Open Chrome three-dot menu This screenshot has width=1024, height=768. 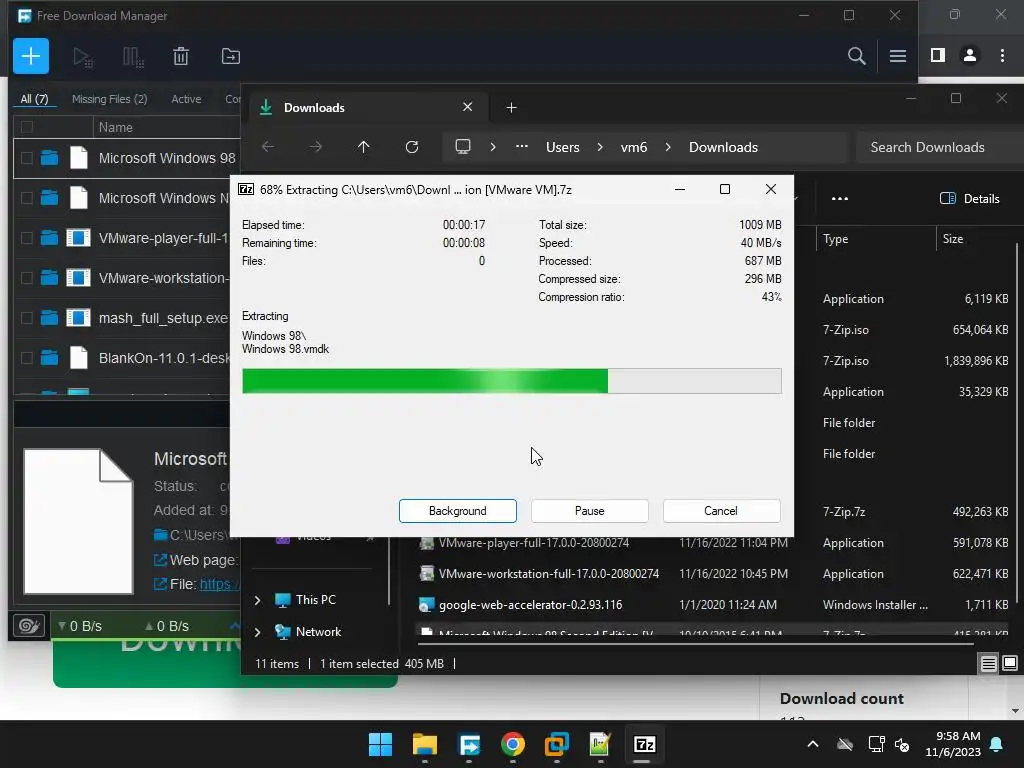point(1002,56)
